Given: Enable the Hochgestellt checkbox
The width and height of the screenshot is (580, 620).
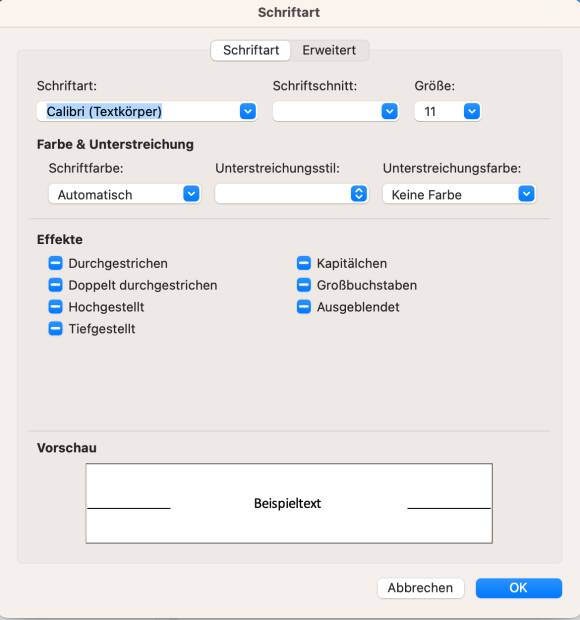Looking at the screenshot, I should 55,306.
